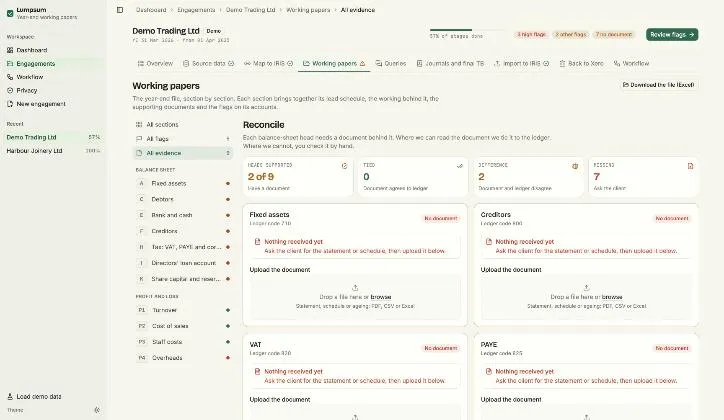
Task: Collapse the sidebar with the panel icon
Action: (120, 10)
